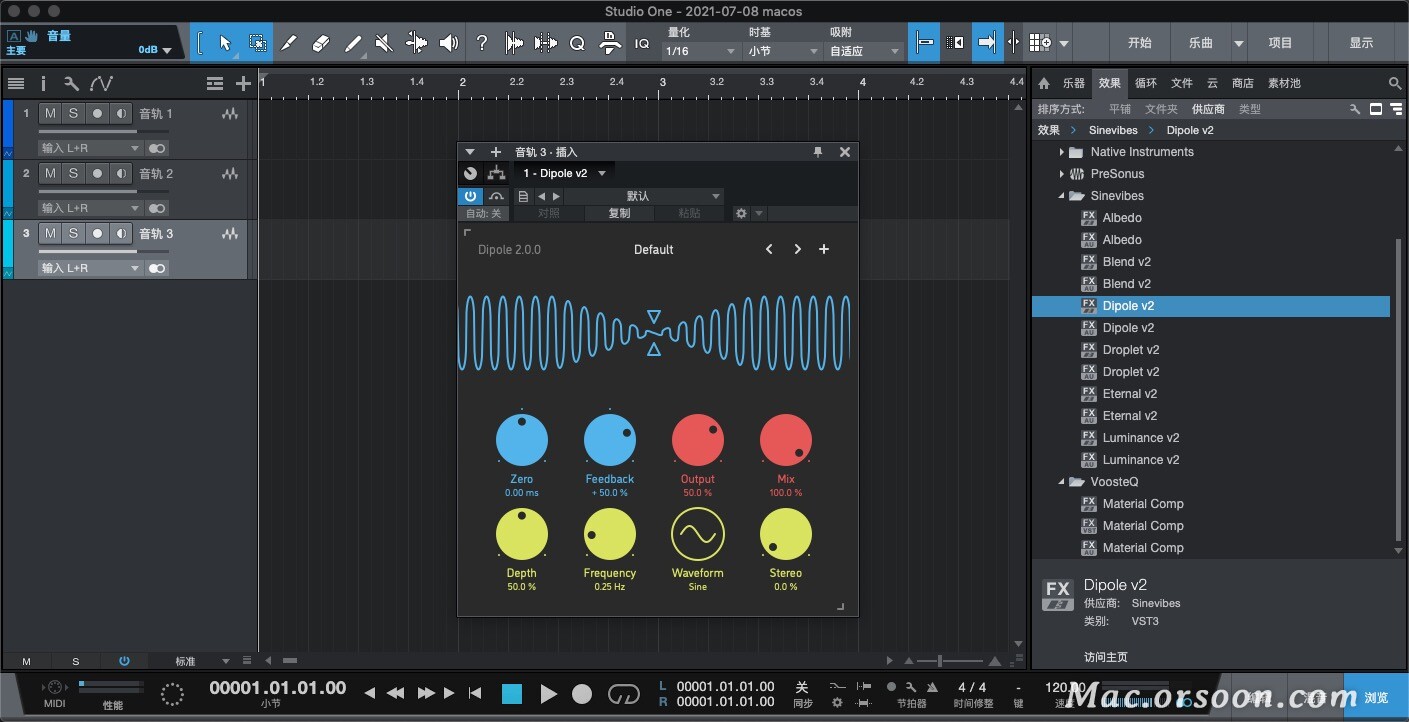Save new Dipole preset with plus
This screenshot has width=1409, height=722.
coord(824,249)
